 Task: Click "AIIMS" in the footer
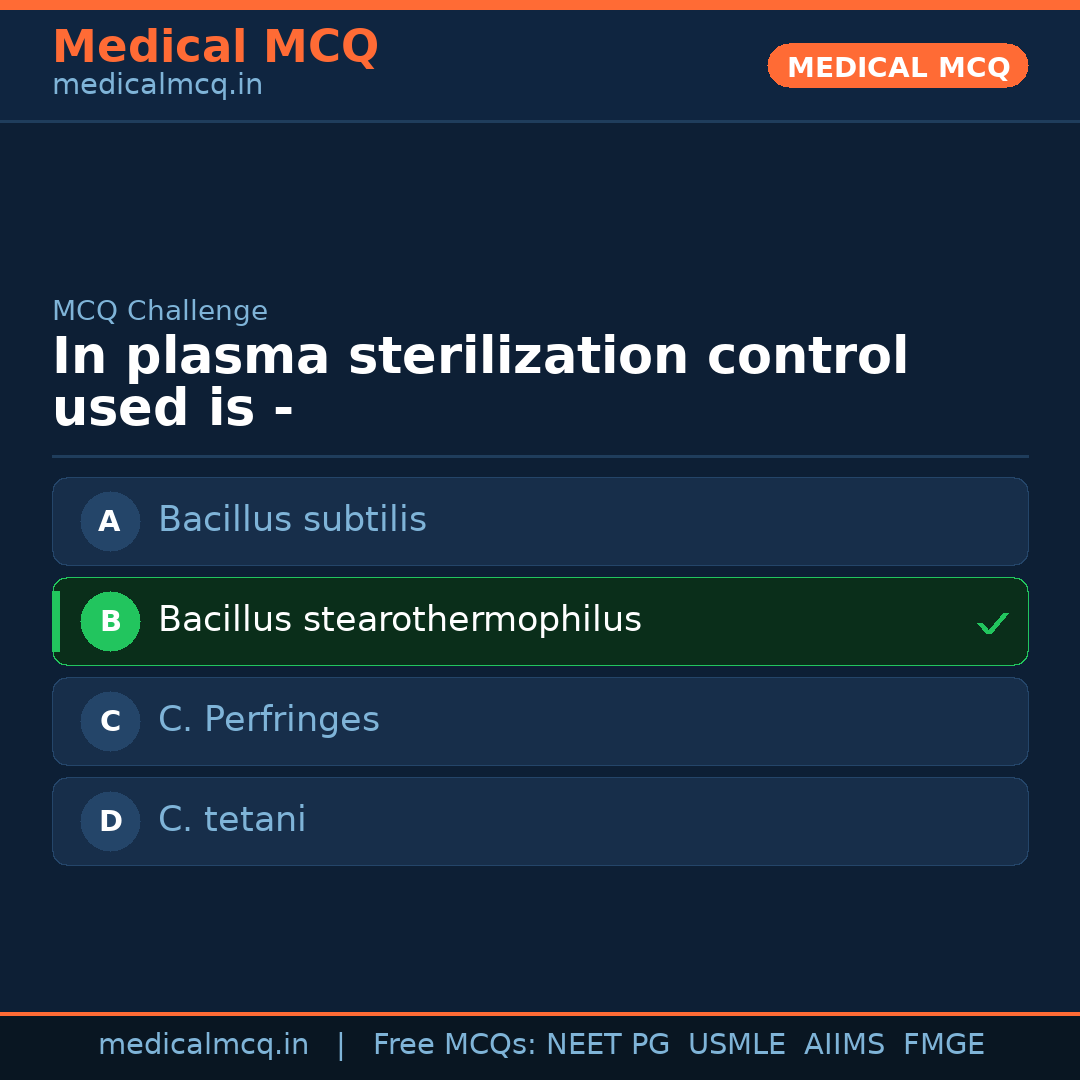[844, 1045]
